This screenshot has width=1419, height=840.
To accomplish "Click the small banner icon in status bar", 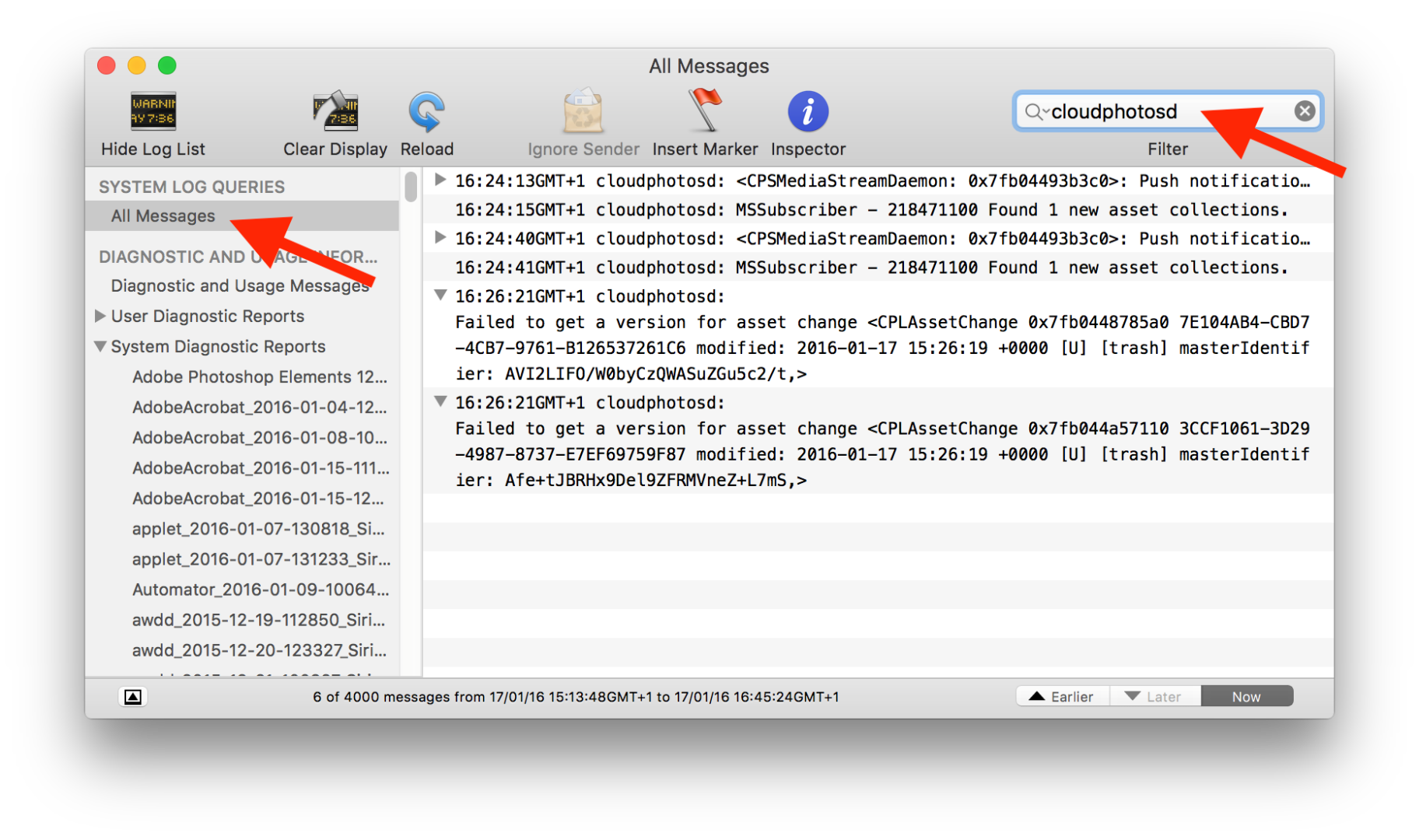I will (x=132, y=697).
